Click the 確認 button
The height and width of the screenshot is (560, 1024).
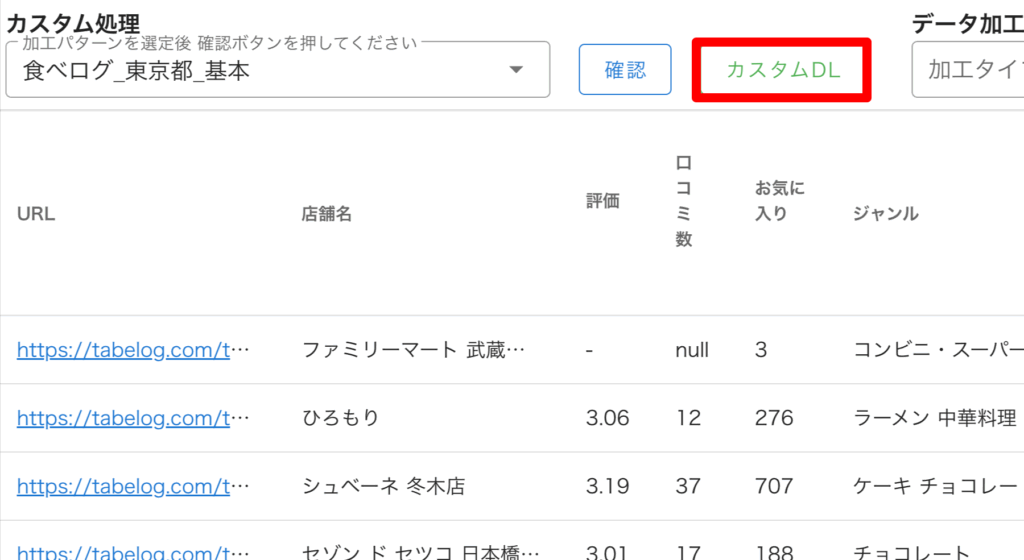(625, 70)
